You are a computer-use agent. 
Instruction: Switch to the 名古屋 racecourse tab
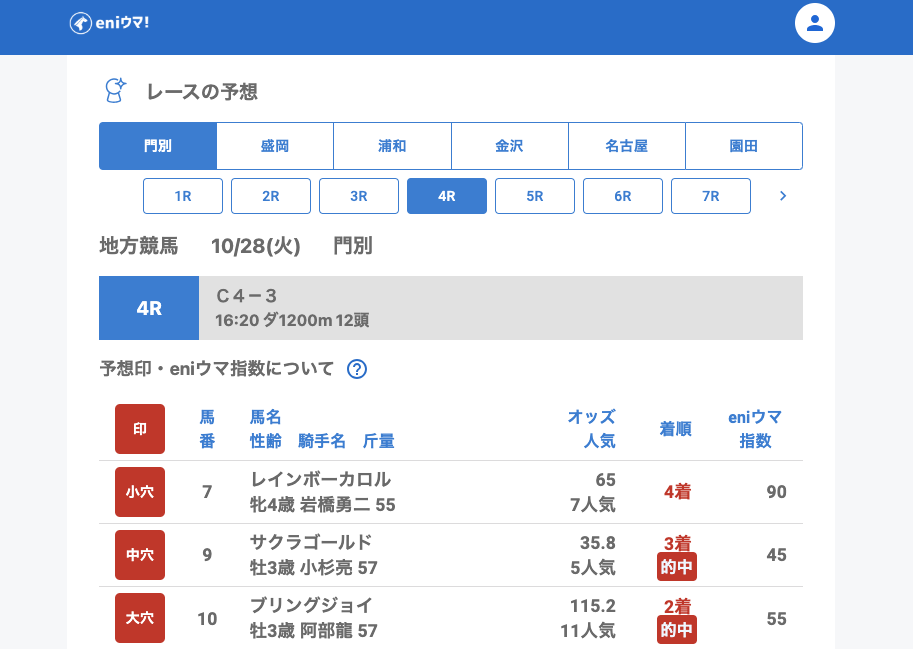click(x=626, y=146)
